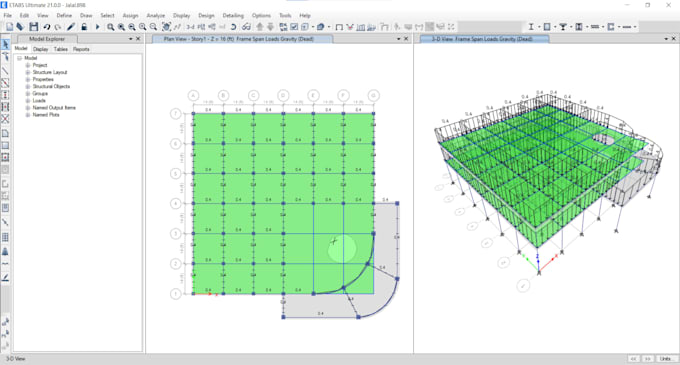Expand the Project tree node
680x365 pixels.
point(28,65)
